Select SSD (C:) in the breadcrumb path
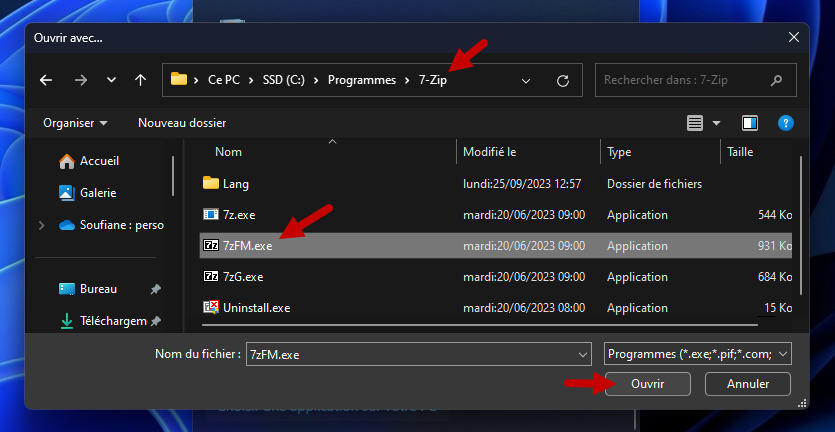 click(x=283, y=80)
